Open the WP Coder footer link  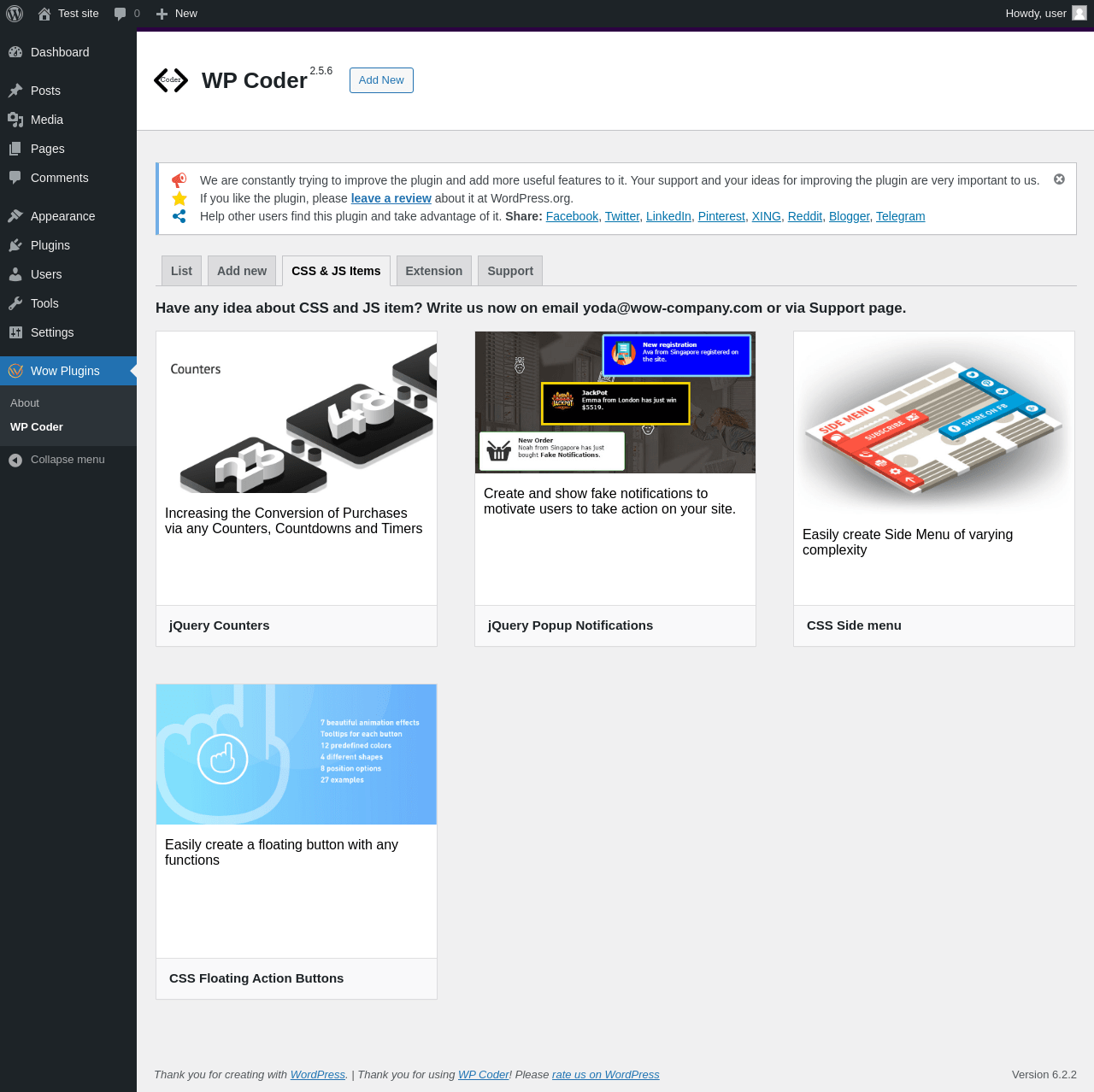tap(484, 1075)
